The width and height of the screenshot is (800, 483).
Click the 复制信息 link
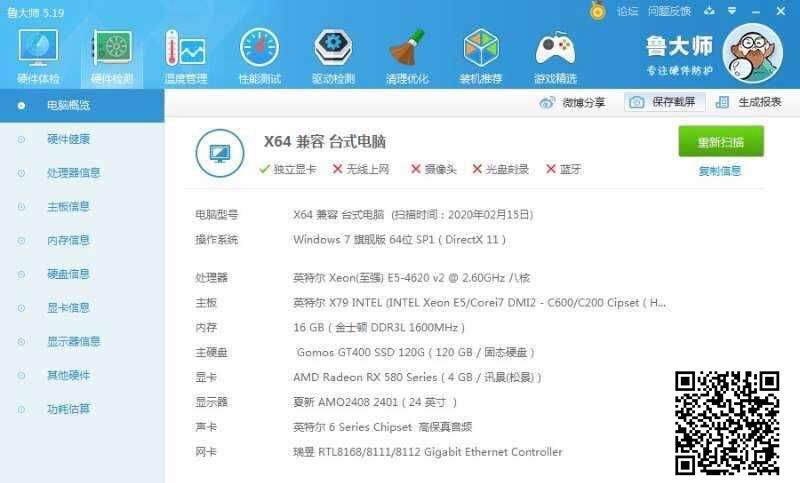click(720, 171)
